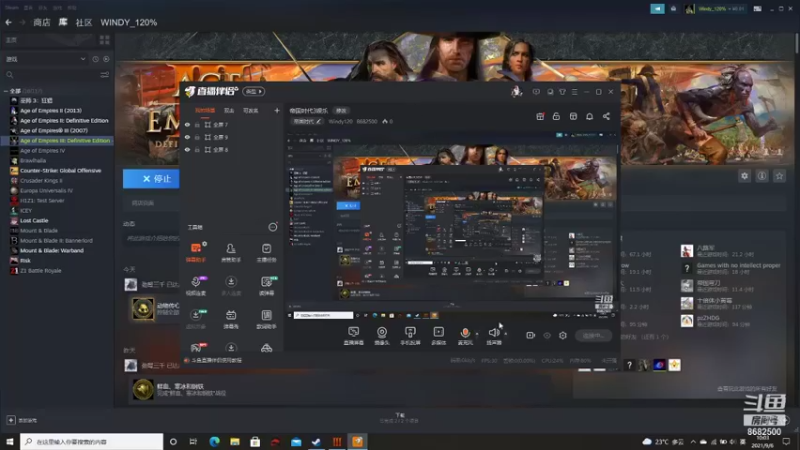Open Steam library filter options icon

105,75
